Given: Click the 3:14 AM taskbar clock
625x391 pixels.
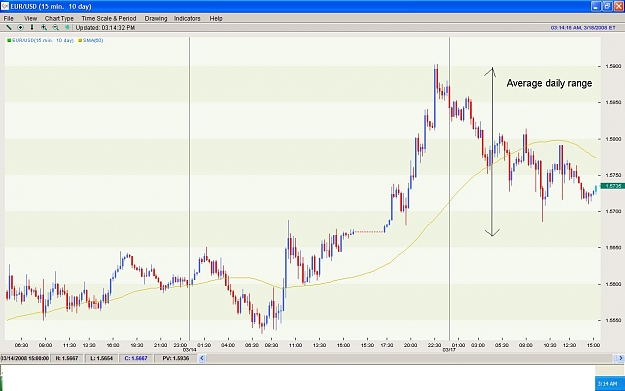Looking at the screenshot, I should click(607, 383).
